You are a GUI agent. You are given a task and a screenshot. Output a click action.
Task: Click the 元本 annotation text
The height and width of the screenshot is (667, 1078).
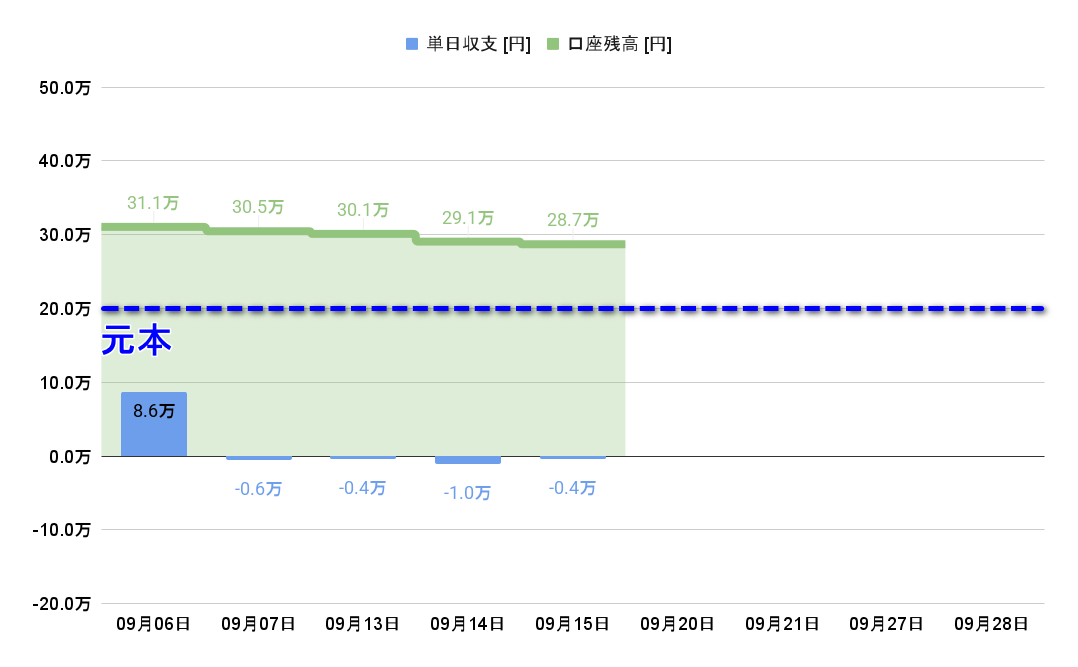137,341
